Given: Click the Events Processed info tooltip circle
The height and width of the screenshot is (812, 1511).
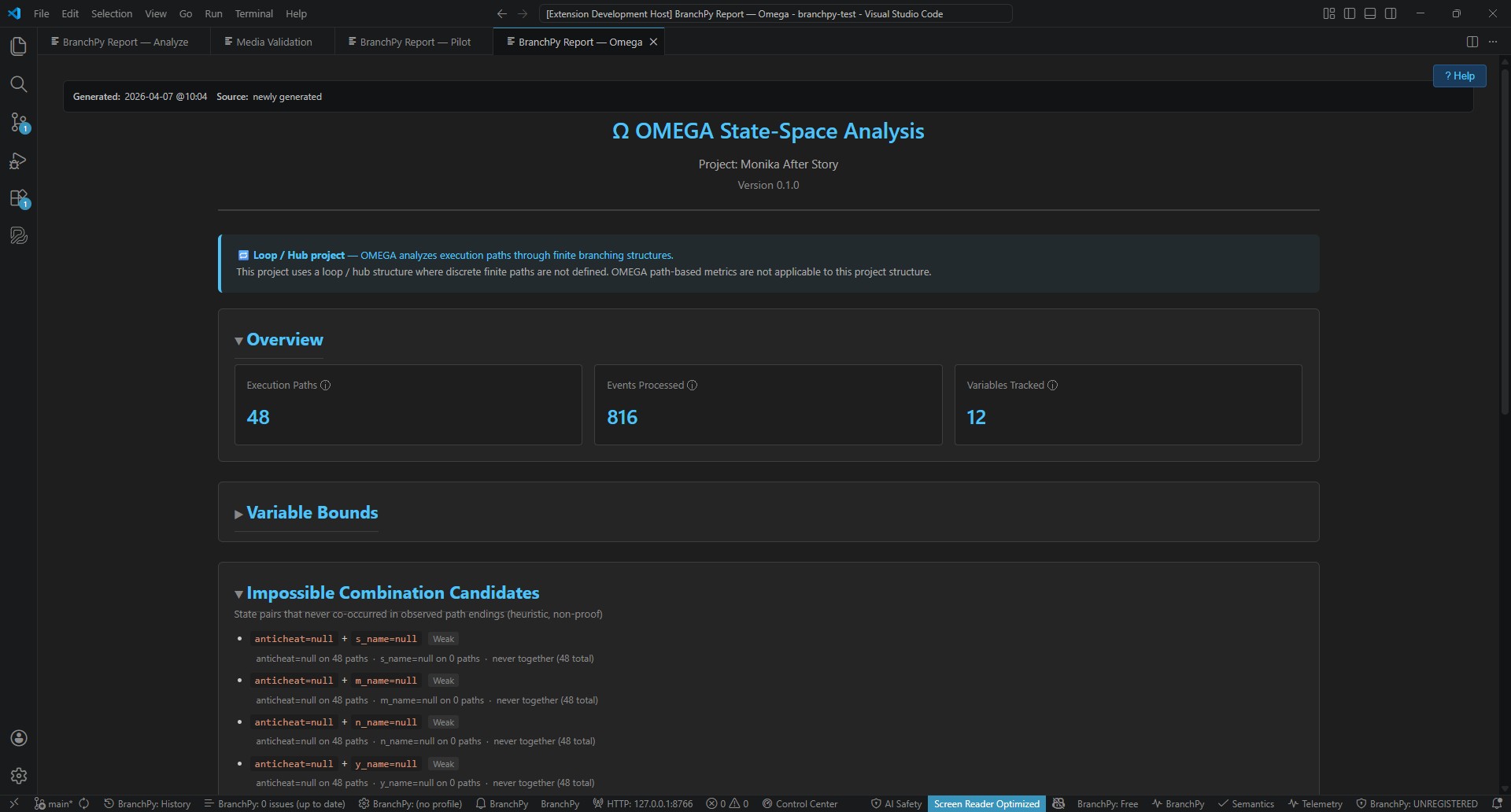Looking at the screenshot, I should pos(692,385).
